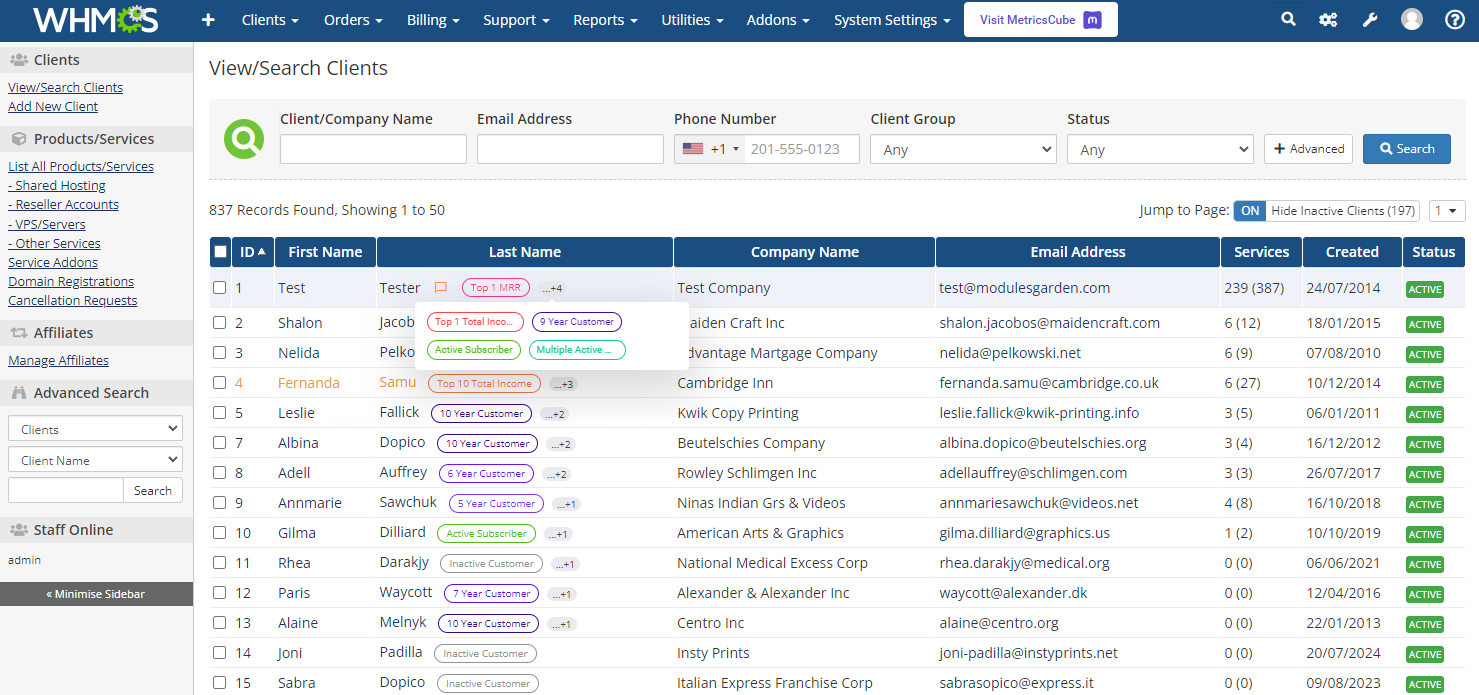The image size is (1479, 695).
Task: Open the Billing menu
Action: coord(433,19)
